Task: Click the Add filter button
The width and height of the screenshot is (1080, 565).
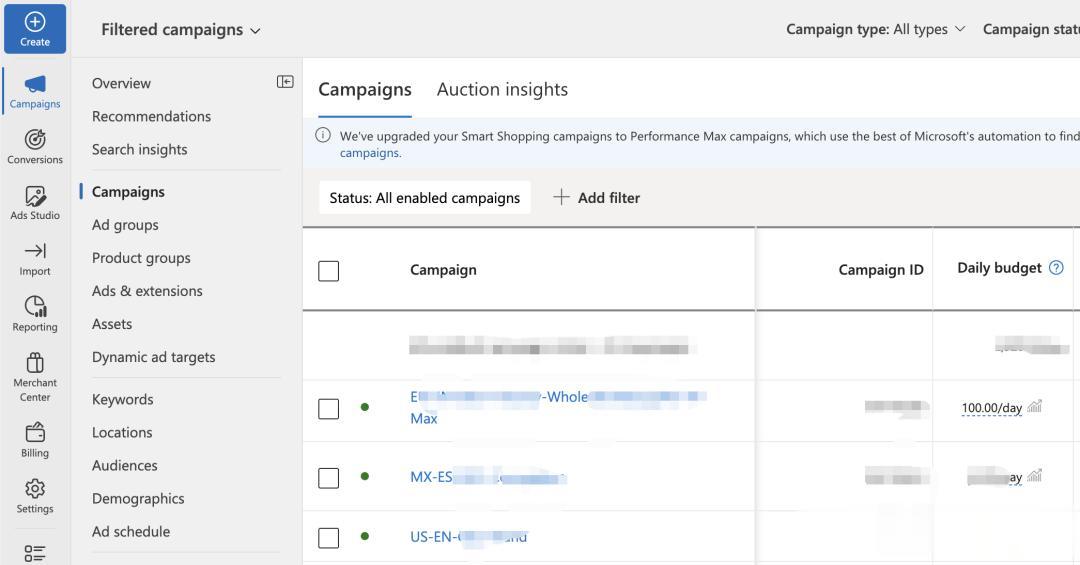Action: [597, 198]
